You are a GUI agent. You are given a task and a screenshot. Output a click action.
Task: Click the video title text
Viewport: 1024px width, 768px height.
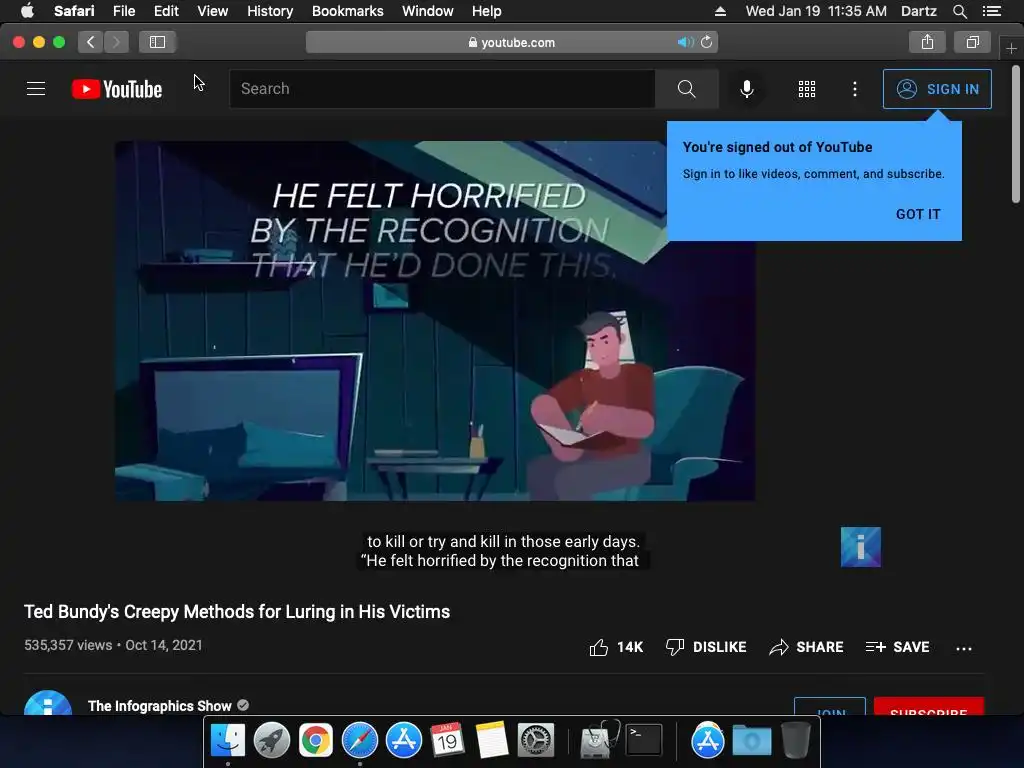tap(237, 612)
